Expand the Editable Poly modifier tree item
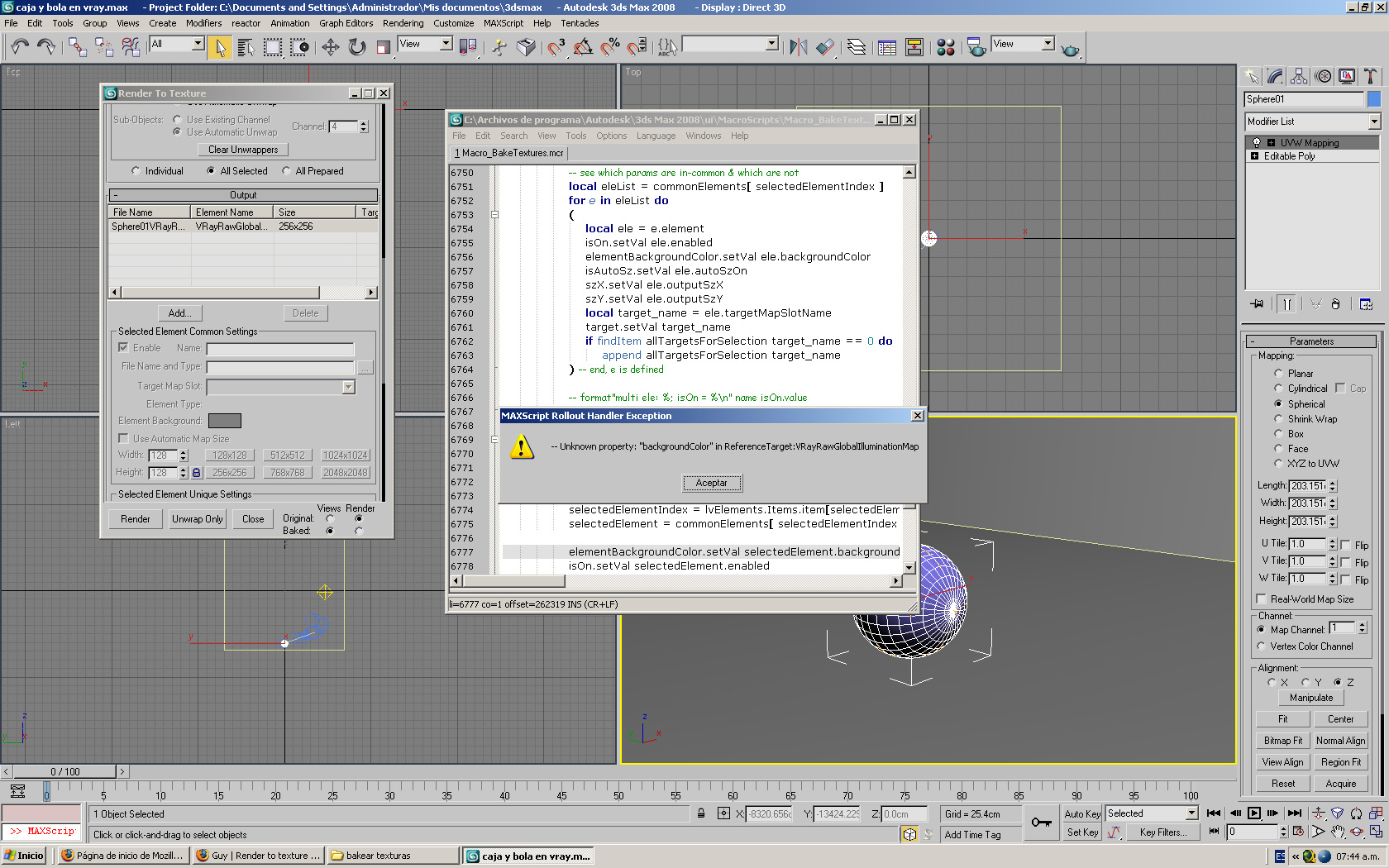Screen dimensions: 1389x868 point(1254,156)
